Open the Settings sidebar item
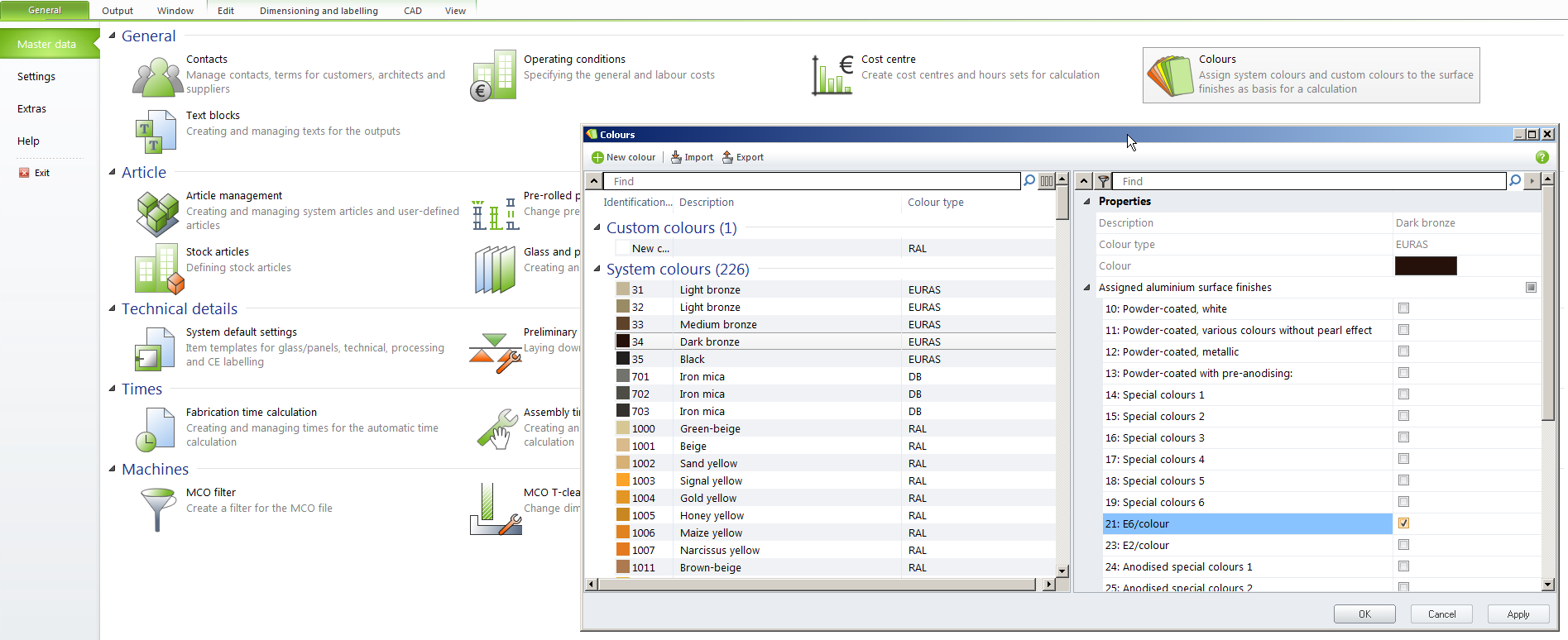The width and height of the screenshot is (1568, 640). [36, 77]
